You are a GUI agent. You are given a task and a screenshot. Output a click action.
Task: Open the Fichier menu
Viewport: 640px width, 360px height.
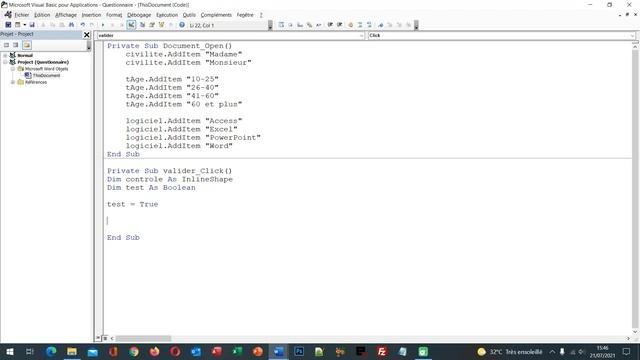click(22, 15)
